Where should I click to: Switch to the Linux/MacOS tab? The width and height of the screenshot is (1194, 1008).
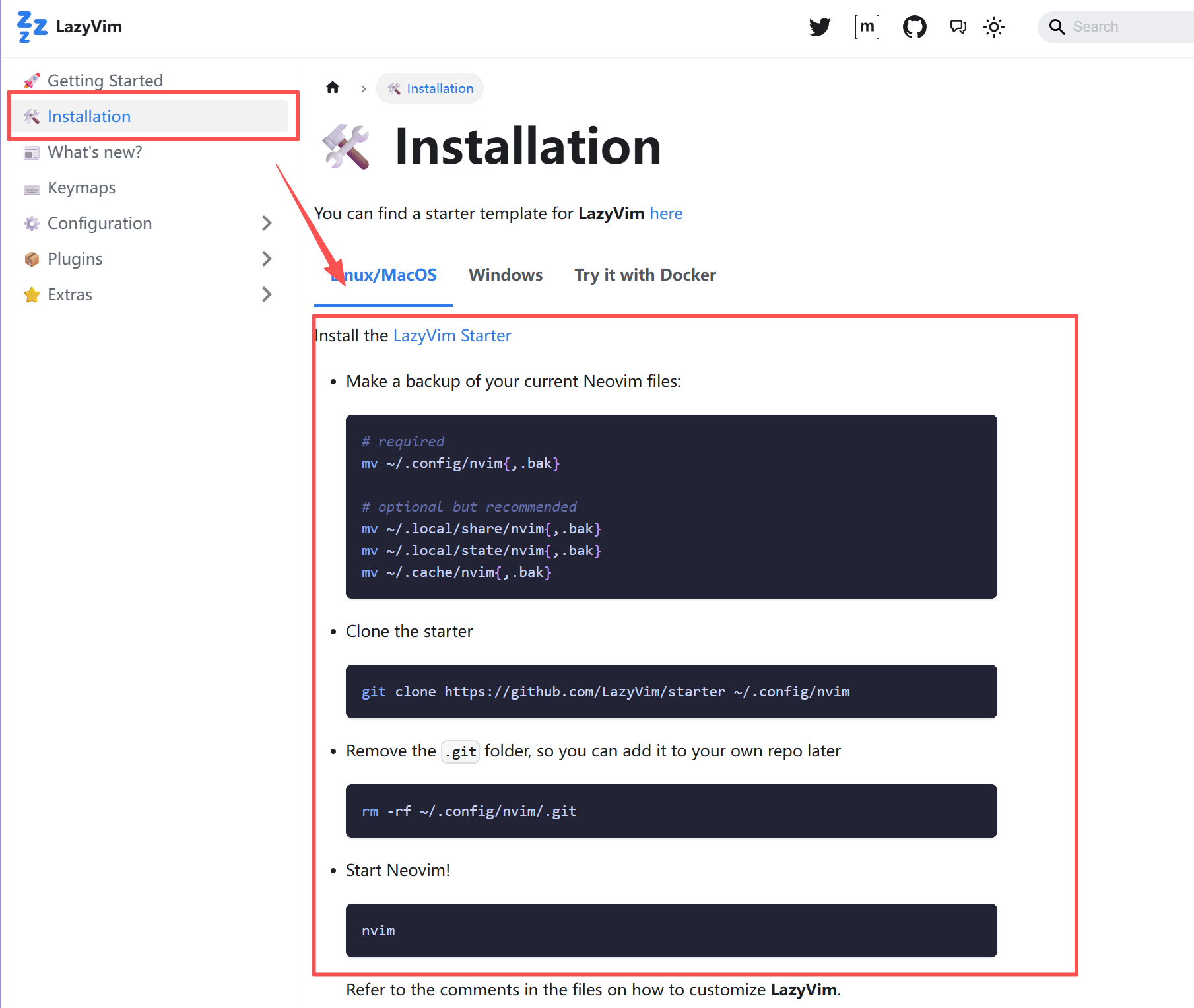point(383,275)
